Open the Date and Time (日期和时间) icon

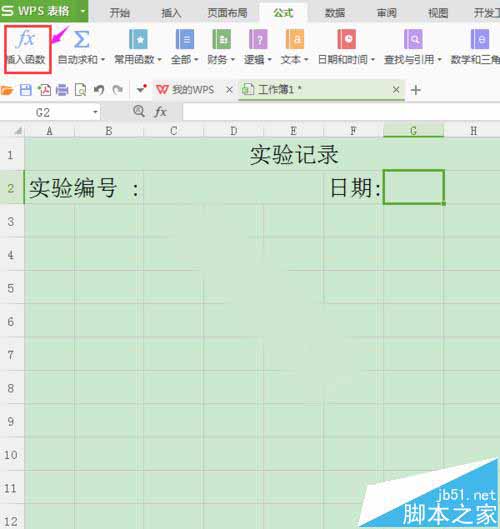pos(346,39)
